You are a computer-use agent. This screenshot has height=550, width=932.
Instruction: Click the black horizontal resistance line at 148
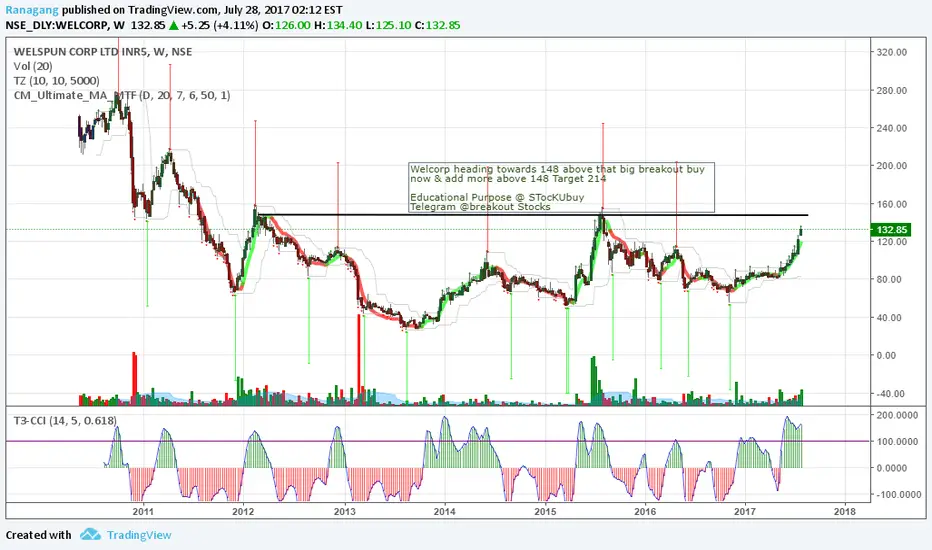(535, 215)
